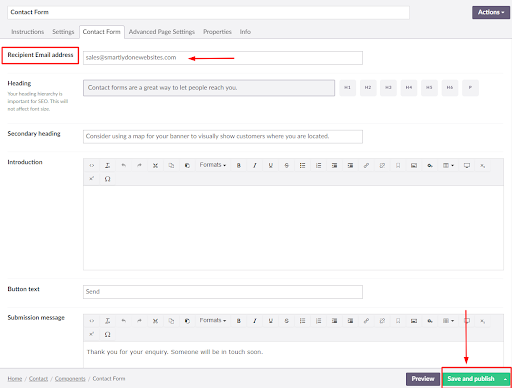Focus the Recipient Email address field
Screen dimensions: 512x388
(223, 58)
